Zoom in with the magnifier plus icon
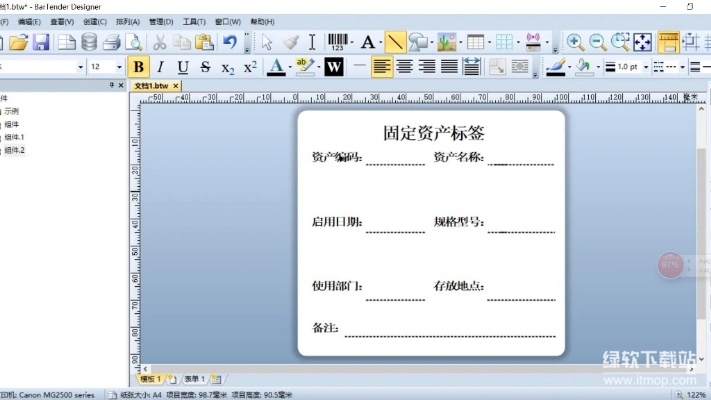This screenshot has height=400, width=711. 575,42
